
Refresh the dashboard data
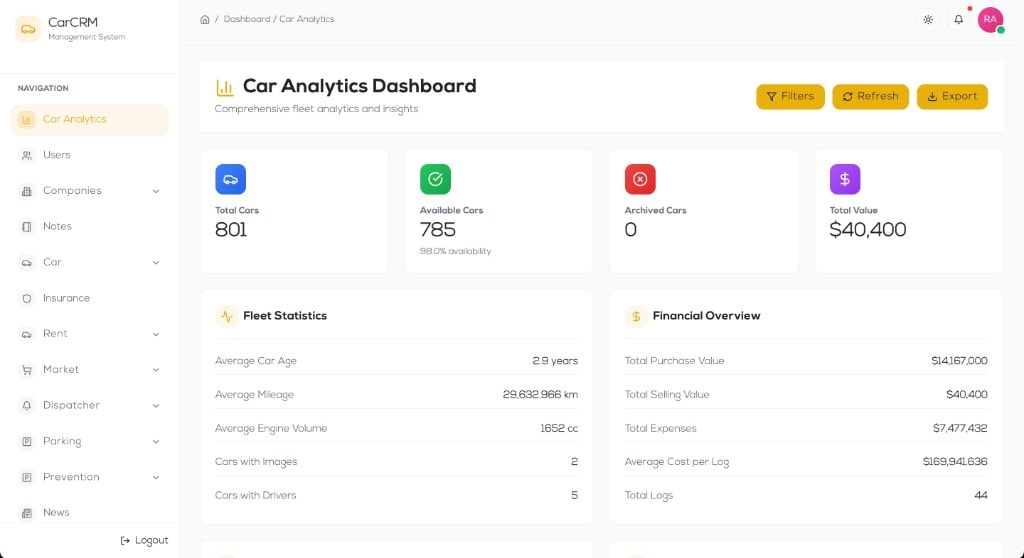tap(871, 97)
